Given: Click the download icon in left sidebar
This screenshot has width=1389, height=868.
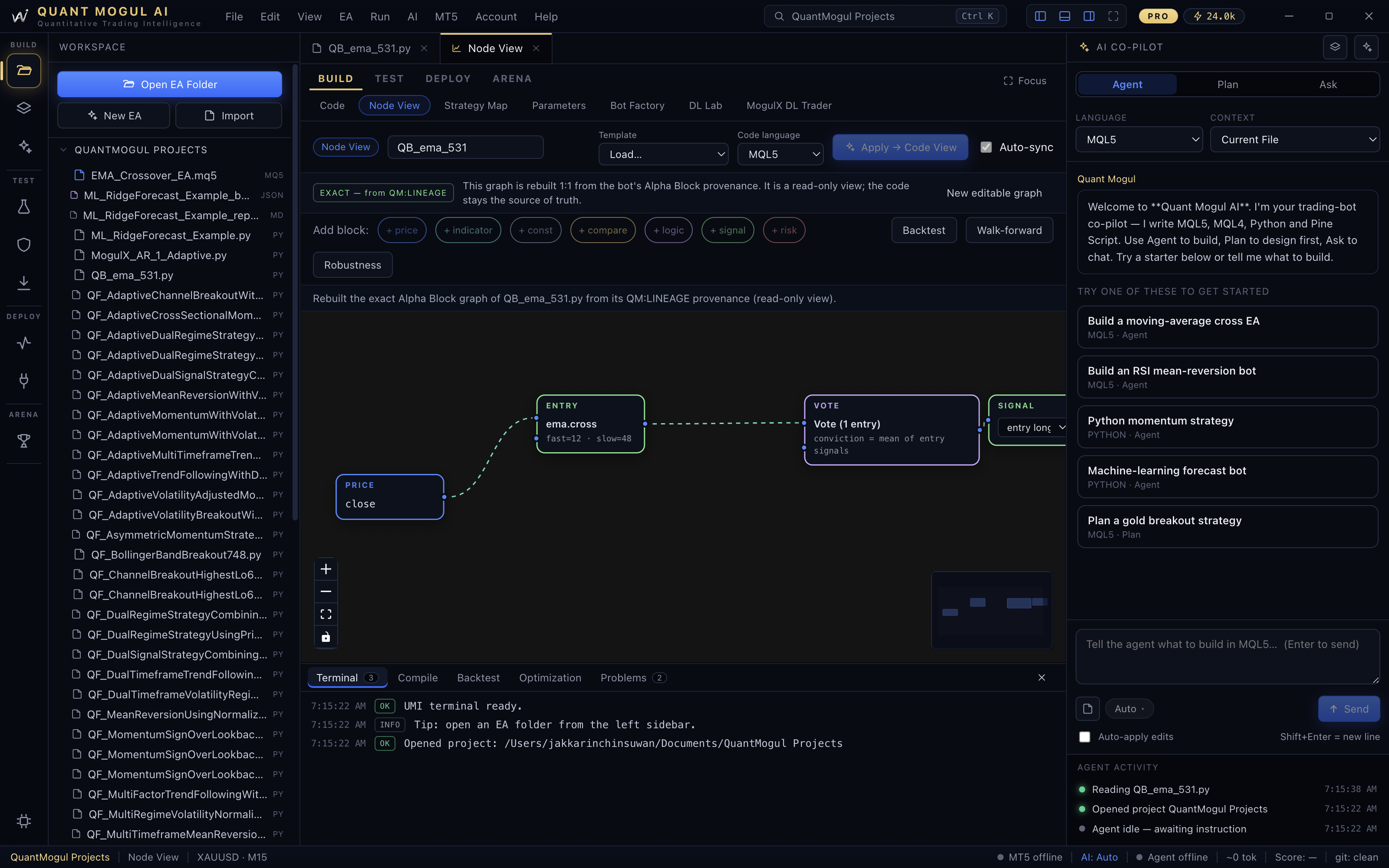Looking at the screenshot, I should [23, 283].
